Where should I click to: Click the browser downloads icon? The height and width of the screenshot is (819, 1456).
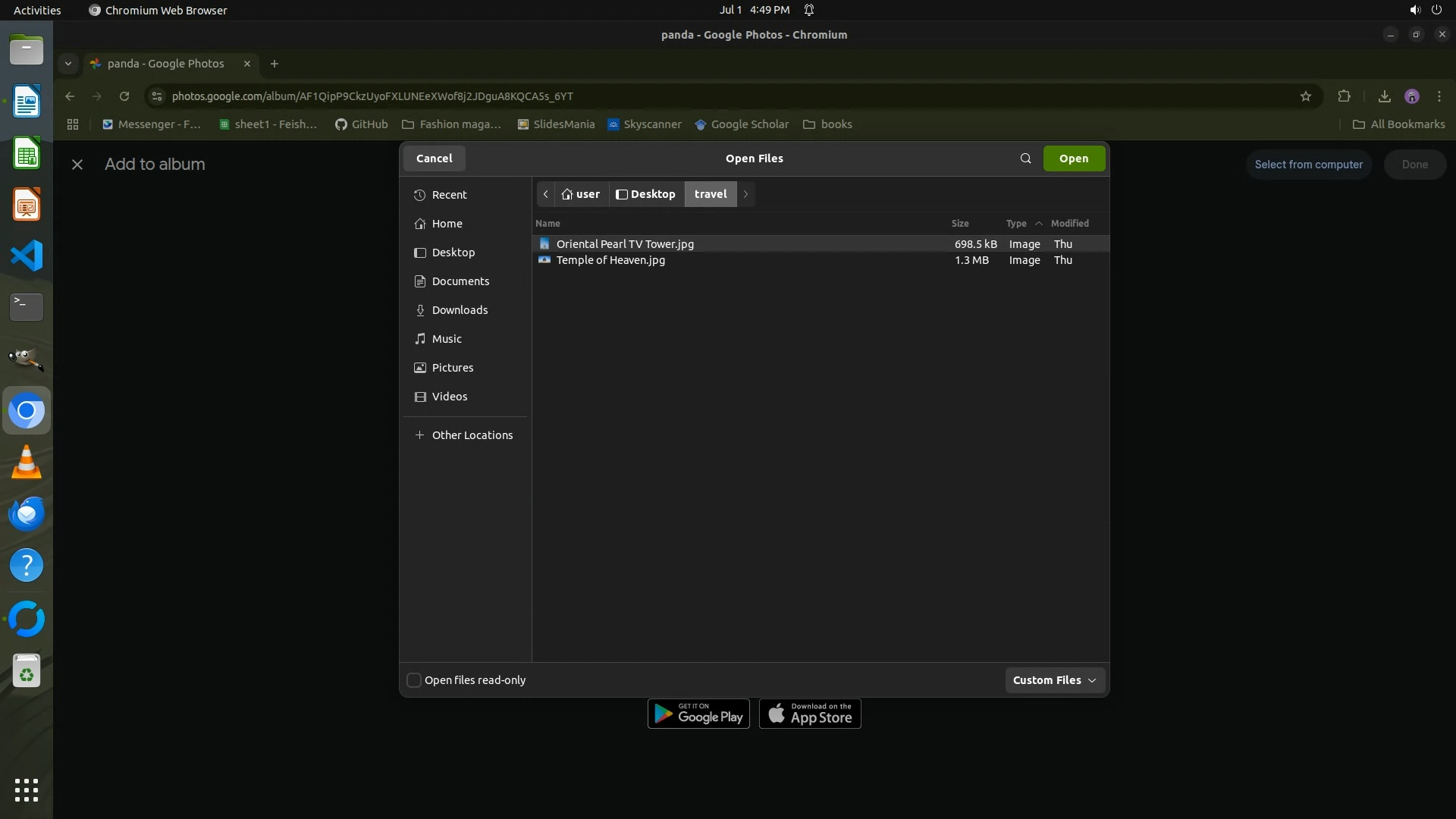tap(1384, 96)
